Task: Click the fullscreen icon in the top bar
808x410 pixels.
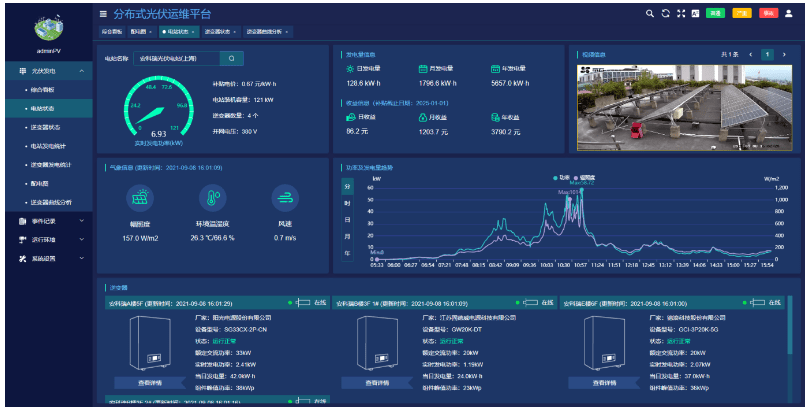Action: [x=681, y=14]
